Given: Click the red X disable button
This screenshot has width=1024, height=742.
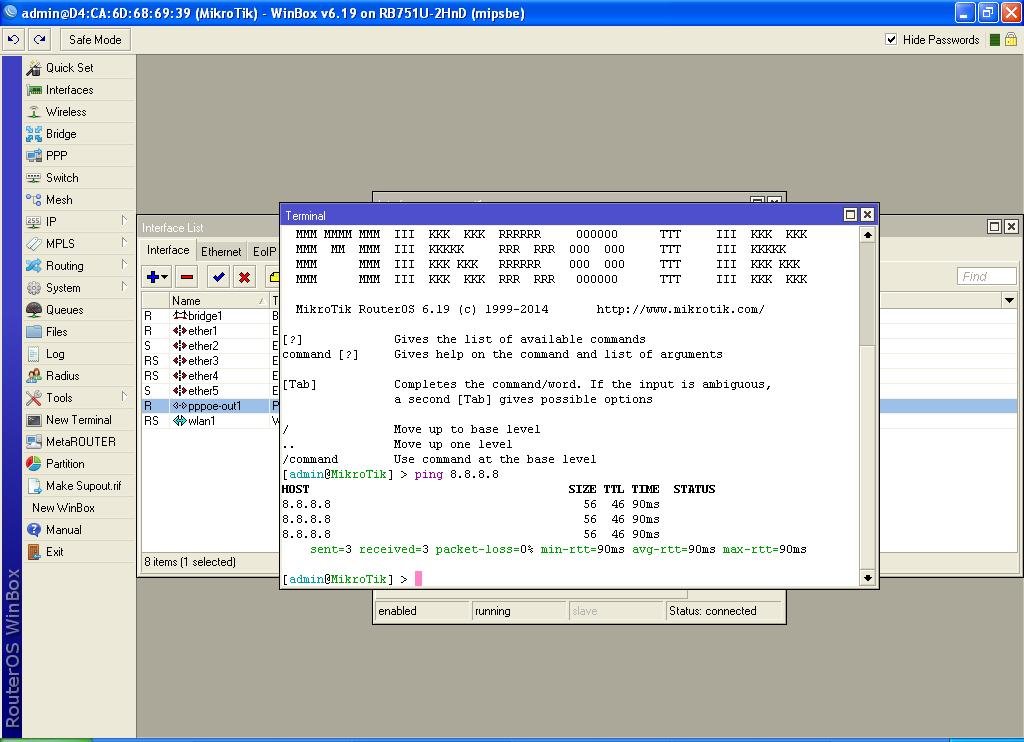Looking at the screenshot, I should point(244,277).
